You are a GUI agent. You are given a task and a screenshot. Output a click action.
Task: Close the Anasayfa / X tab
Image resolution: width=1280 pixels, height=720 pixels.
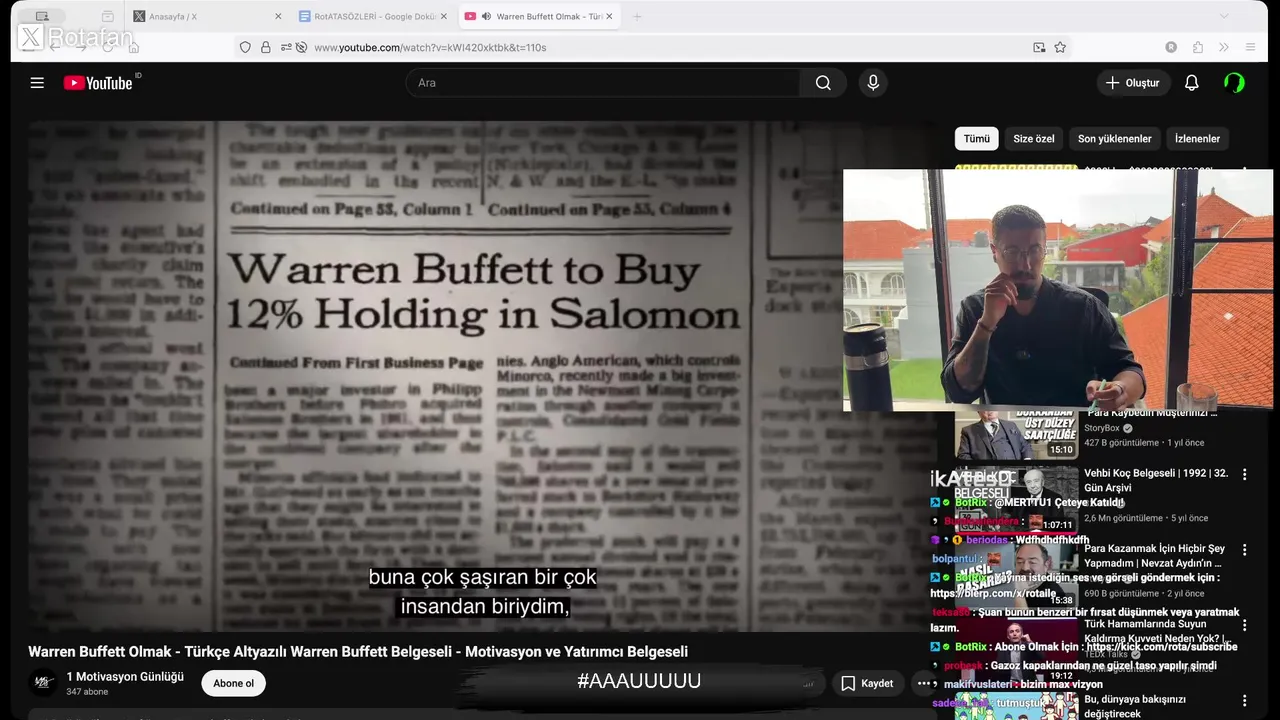(x=278, y=16)
